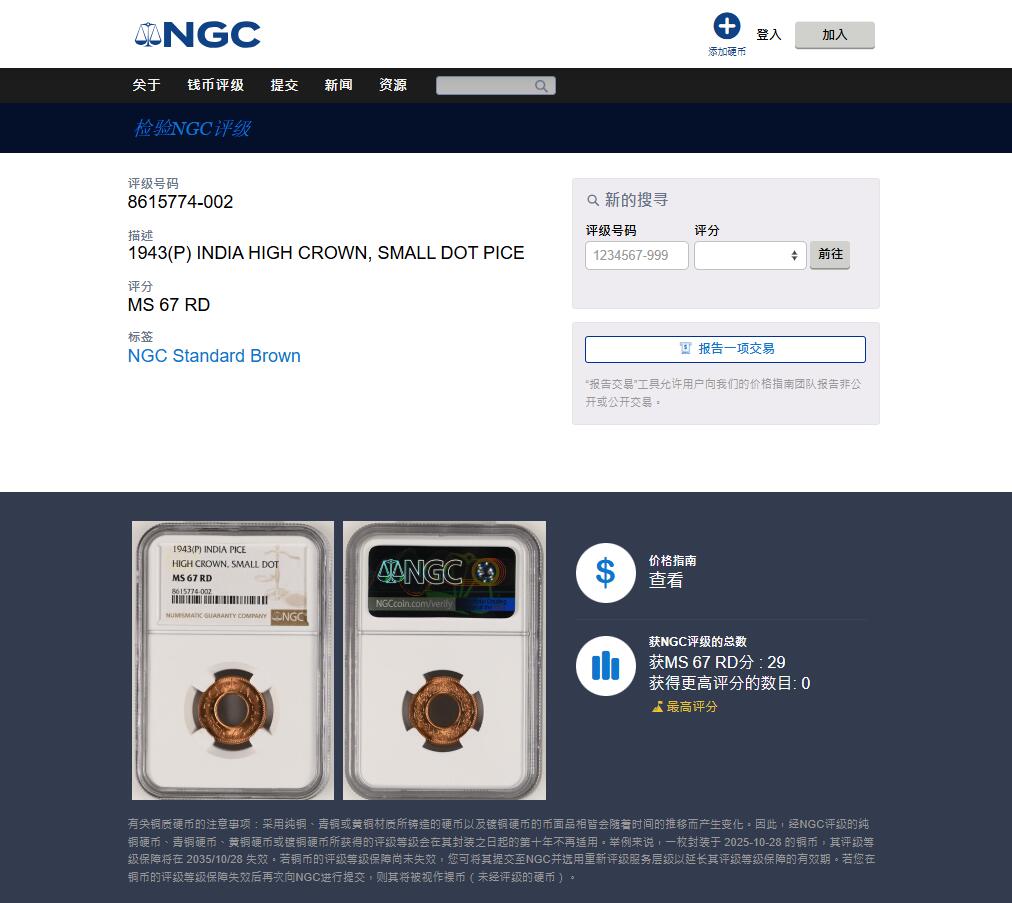Click the NGC scales logo
The height and width of the screenshot is (903, 1012).
click(197, 35)
